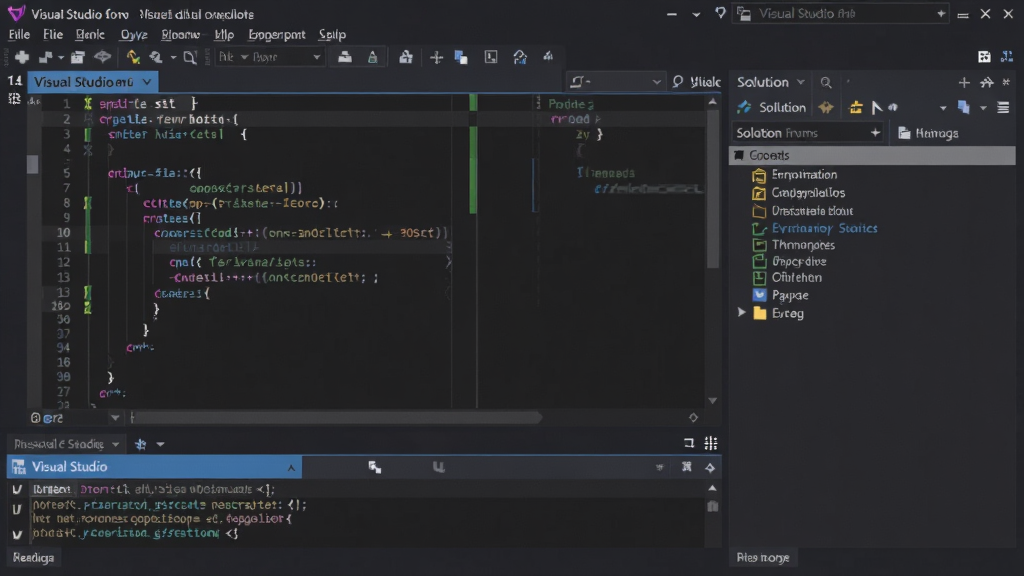
Task: Open the Salip menu
Action: (x=332, y=35)
